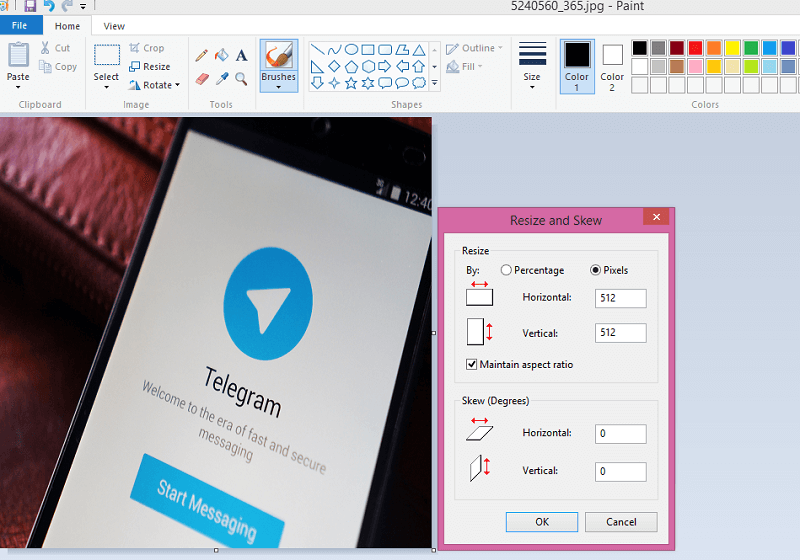Open the File menu tab
Screen dimensions: 800x560
19,26
